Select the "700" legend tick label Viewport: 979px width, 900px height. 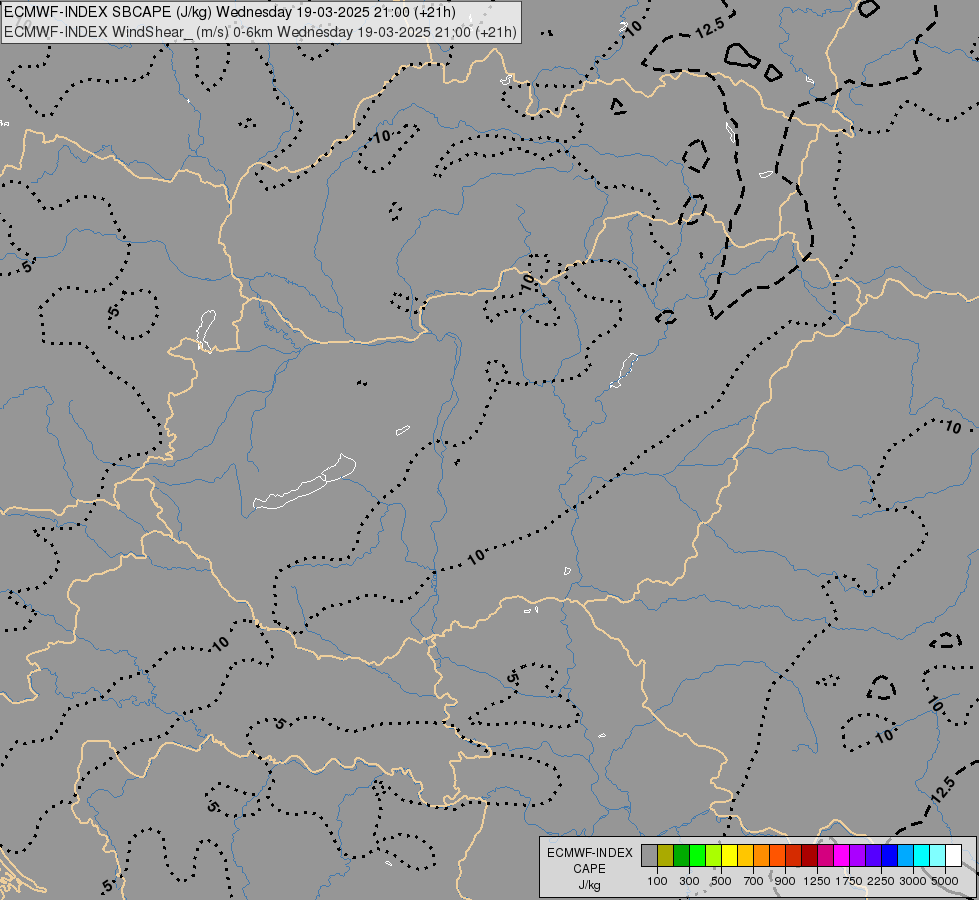pos(754,881)
